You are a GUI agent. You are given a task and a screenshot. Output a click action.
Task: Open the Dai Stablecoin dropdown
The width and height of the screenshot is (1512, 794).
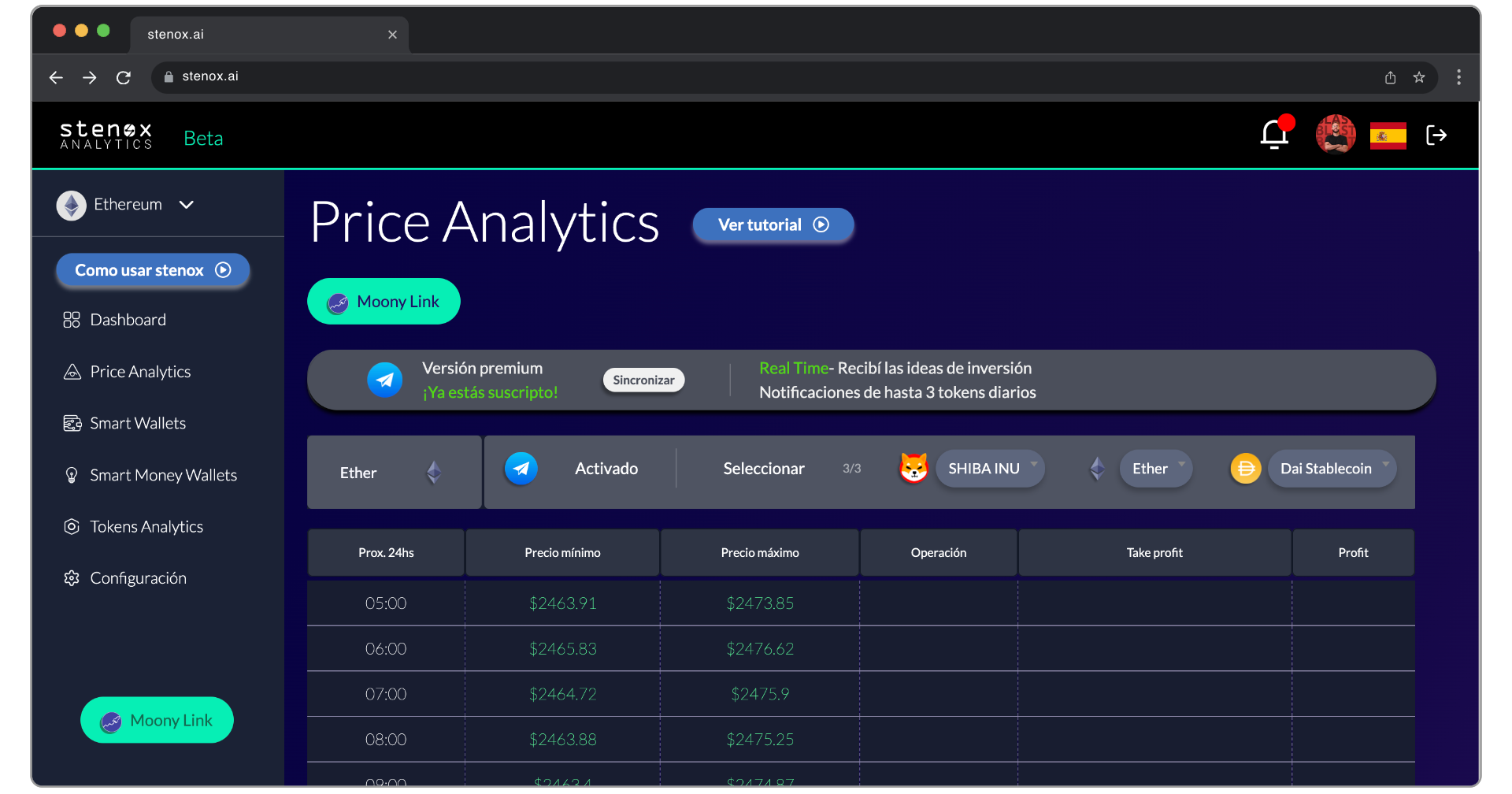(x=1331, y=468)
